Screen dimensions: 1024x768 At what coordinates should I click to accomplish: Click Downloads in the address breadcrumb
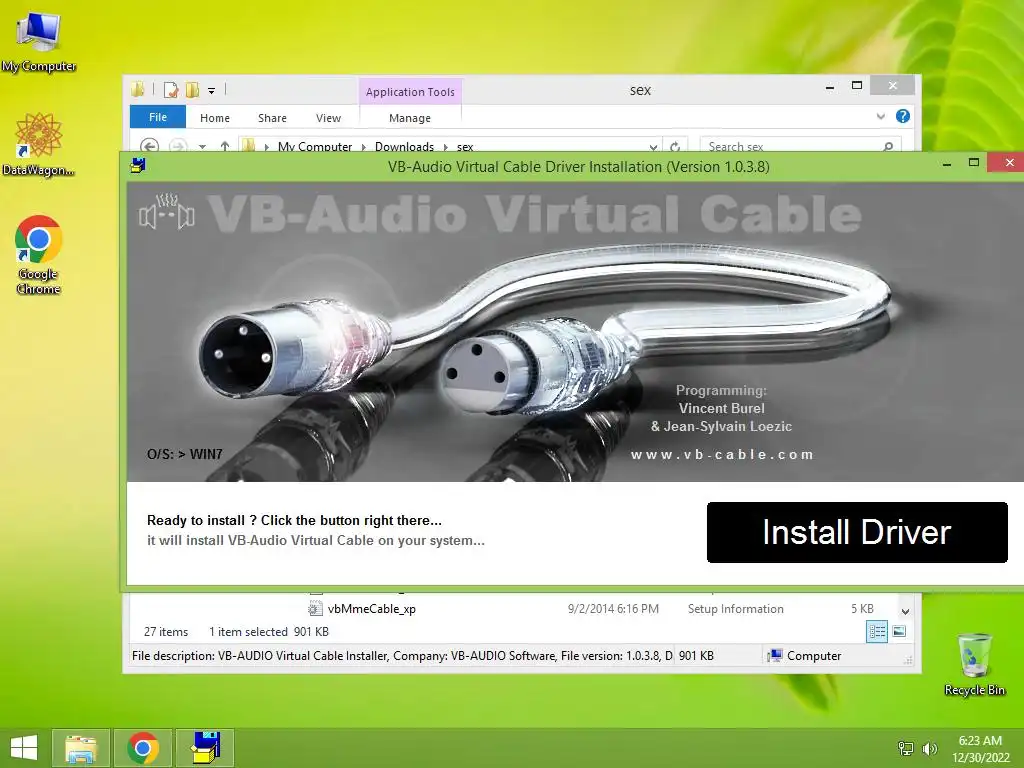coord(404,147)
